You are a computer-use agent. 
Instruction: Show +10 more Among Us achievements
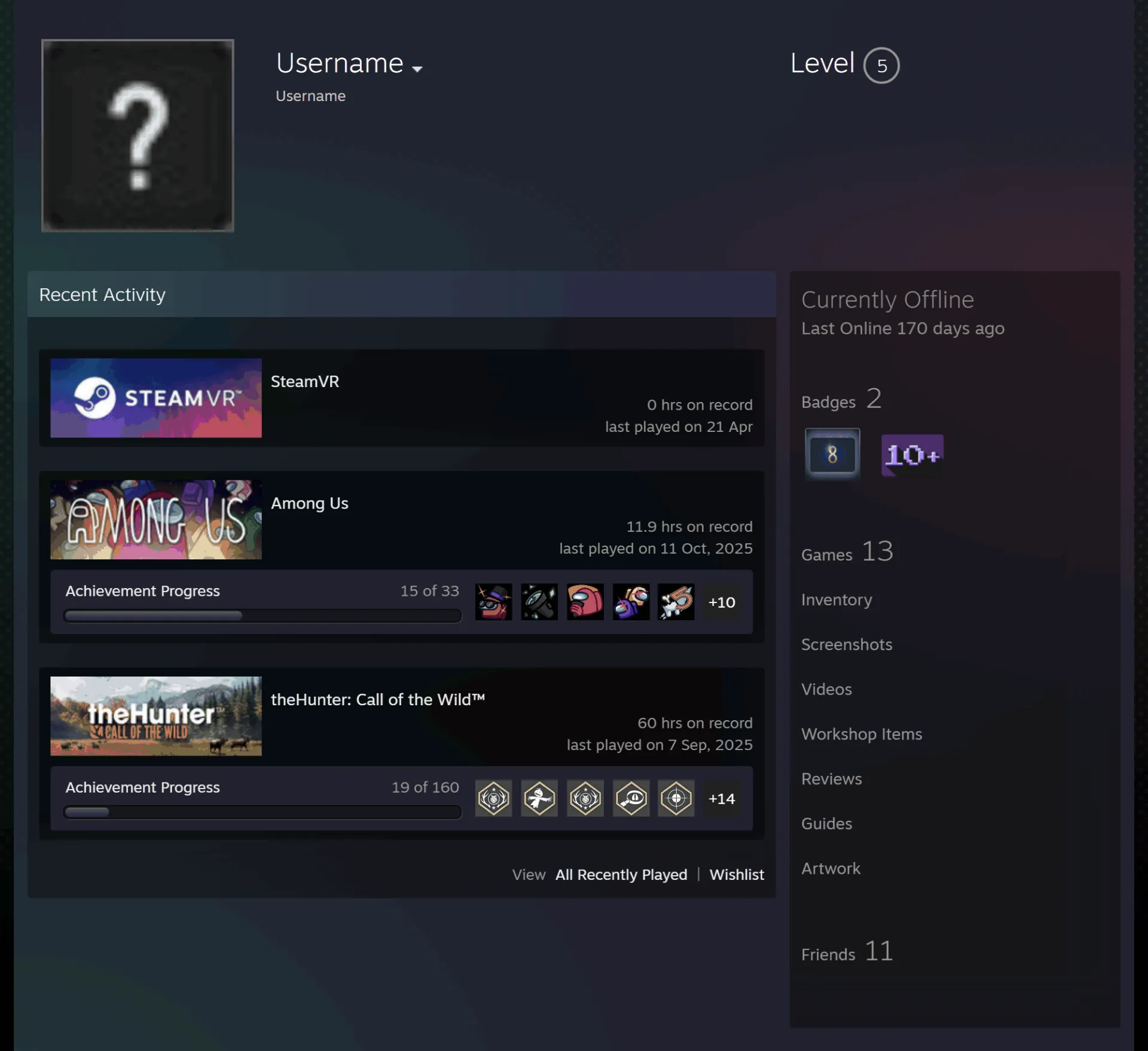click(x=722, y=602)
